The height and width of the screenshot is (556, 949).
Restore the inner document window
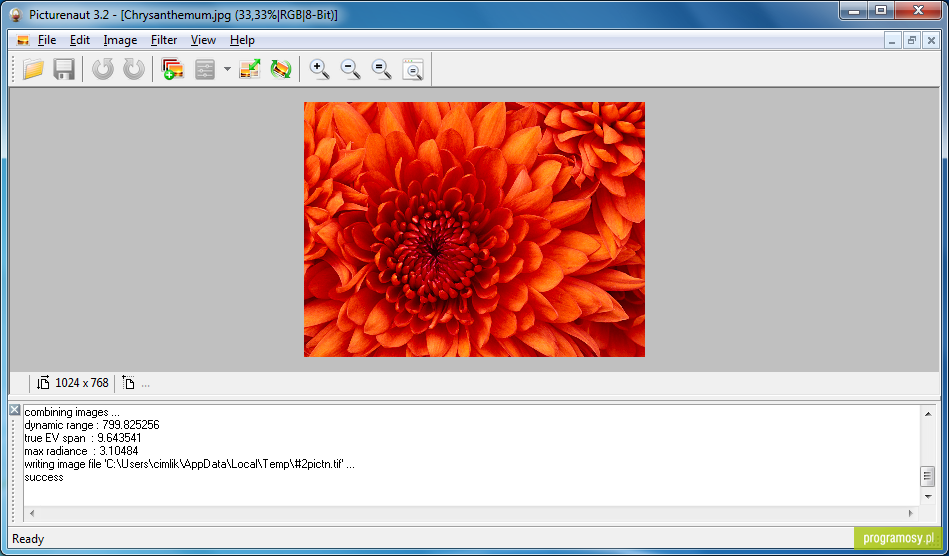tap(911, 41)
